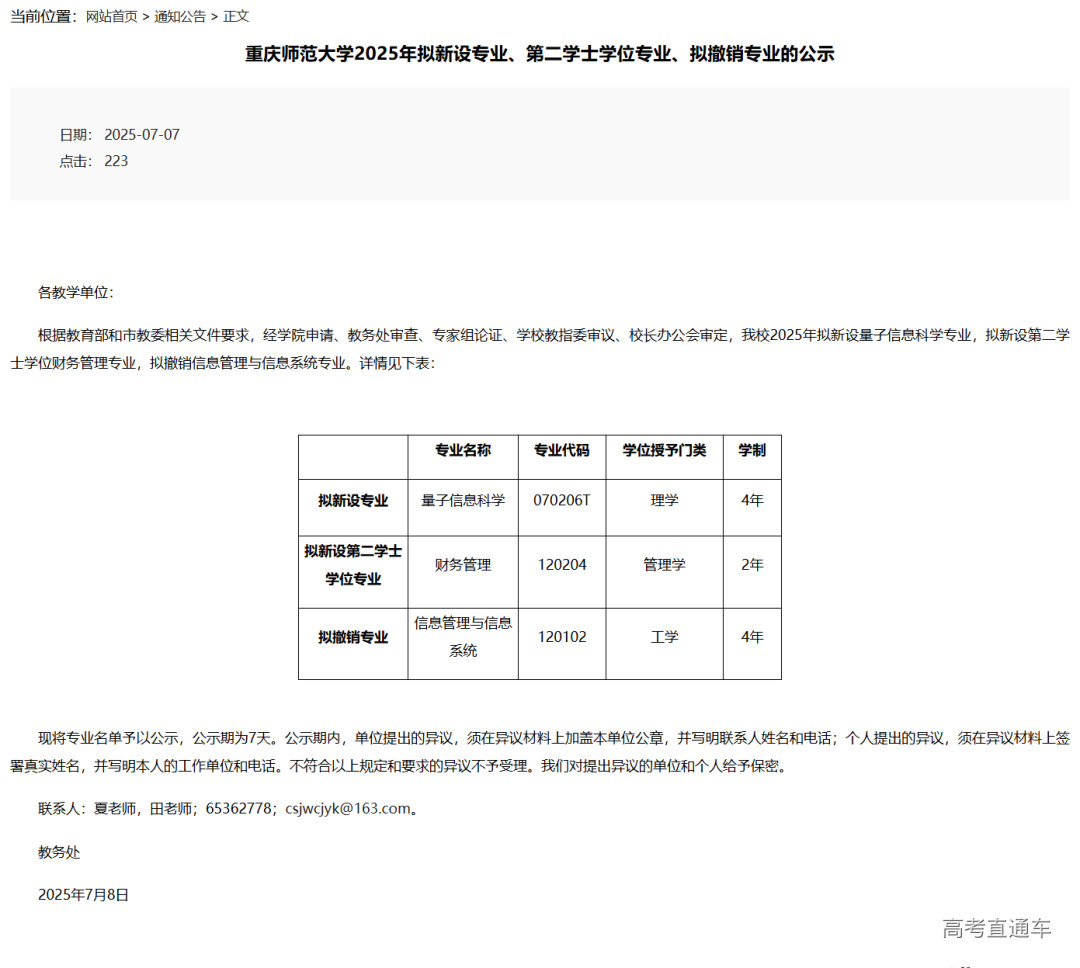Open the 通知公告 breadcrumb link

click(180, 17)
